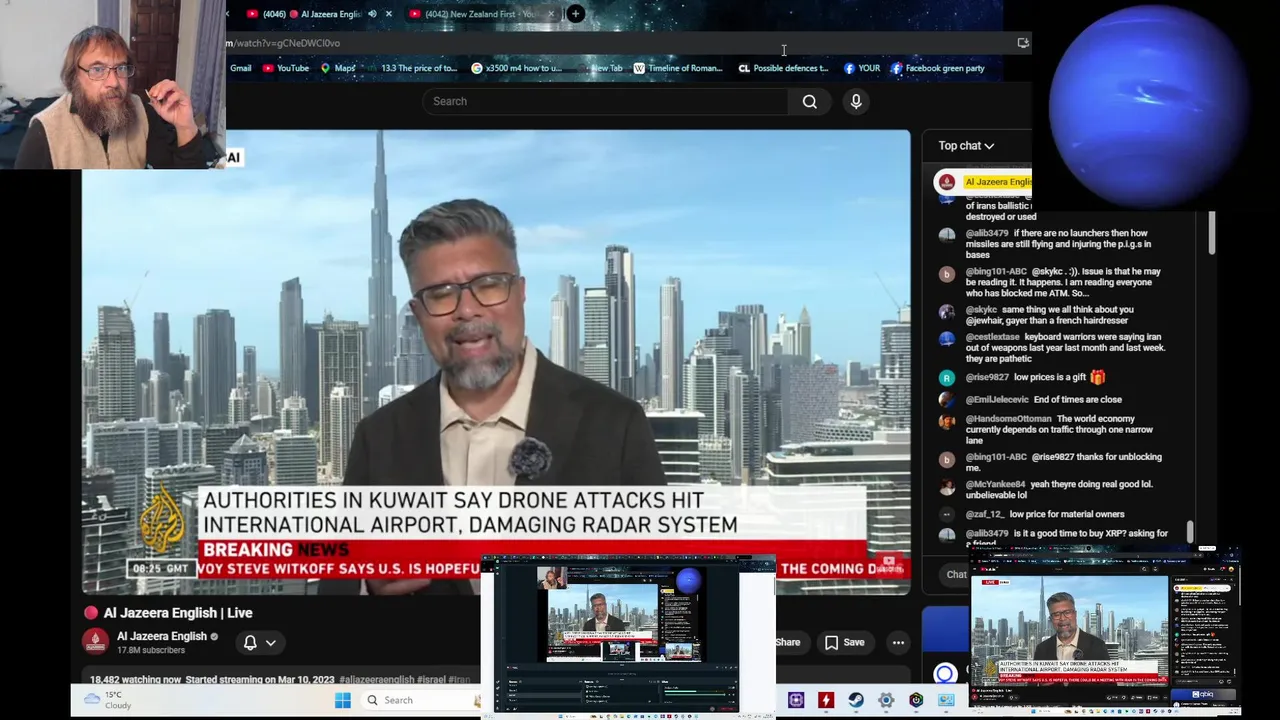Screen dimensions: 1280x720
Task: Click @rise9827 'R' avatar in chat
Action: pos(947,378)
